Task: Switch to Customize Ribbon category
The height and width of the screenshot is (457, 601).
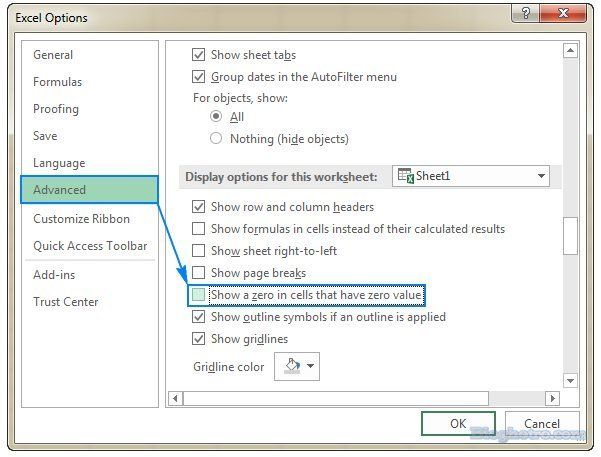Action: [x=81, y=219]
